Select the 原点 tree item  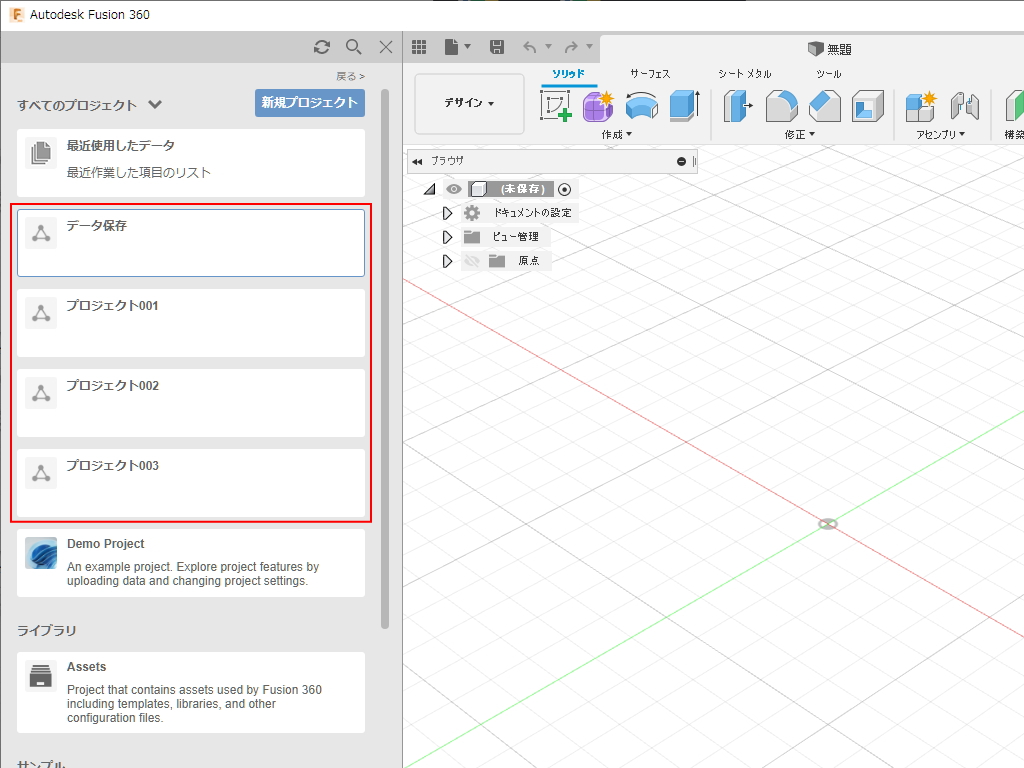tap(528, 261)
